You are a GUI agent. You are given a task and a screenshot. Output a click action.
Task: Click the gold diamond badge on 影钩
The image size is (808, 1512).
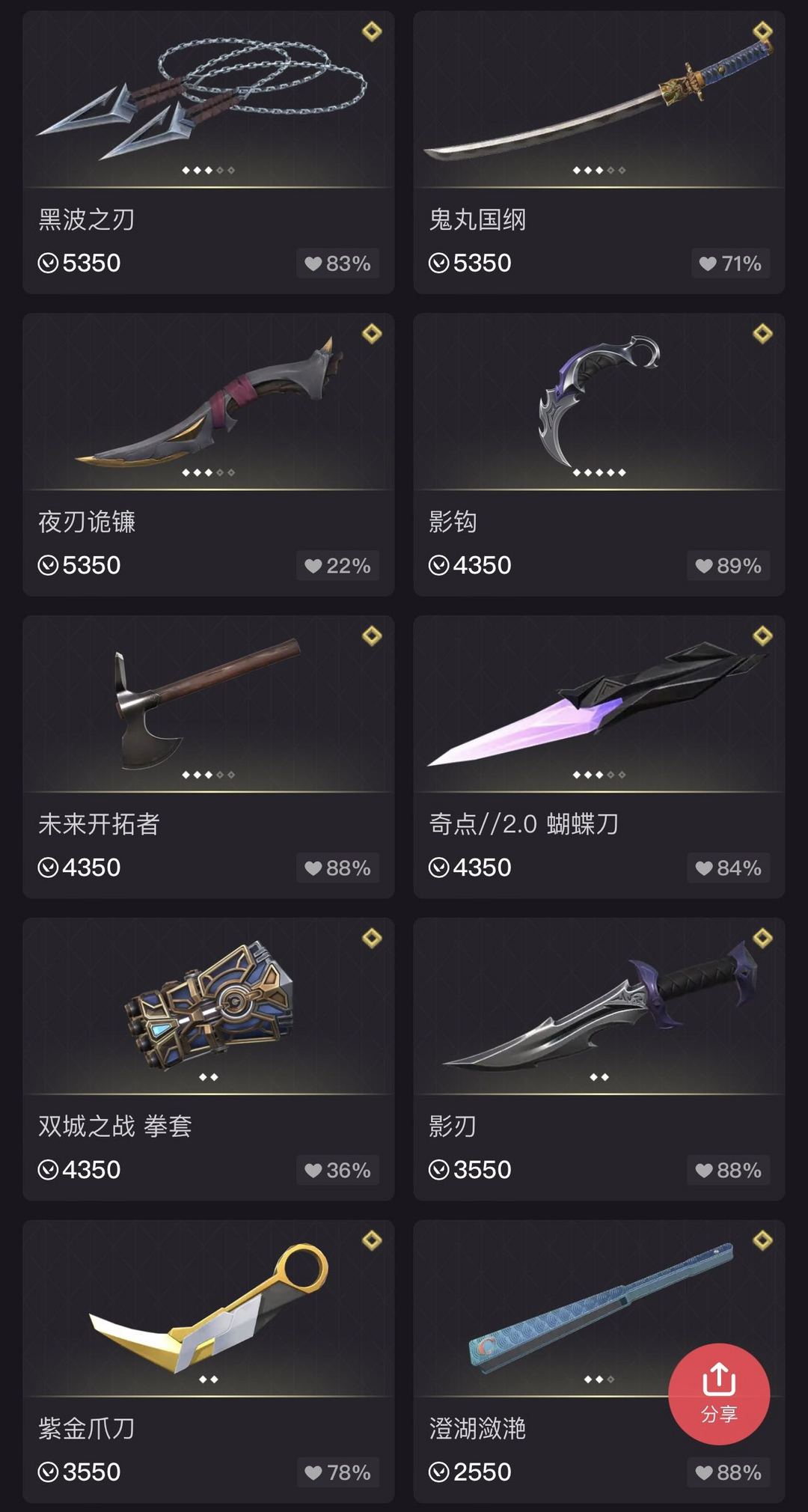tap(762, 334)
